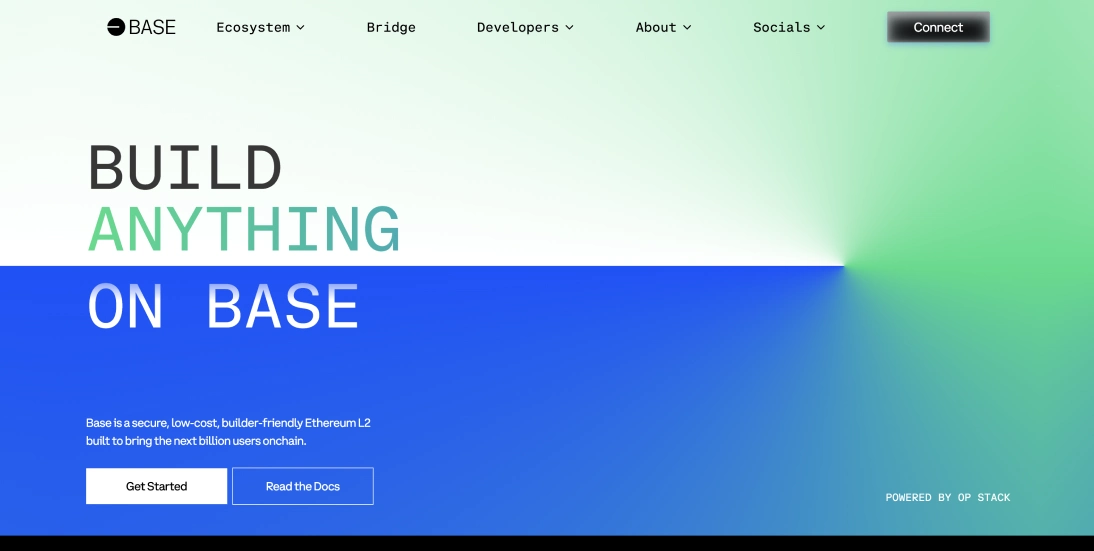Open the About menu
This screenshot has width=1094, height=551.
pos(663,27)
